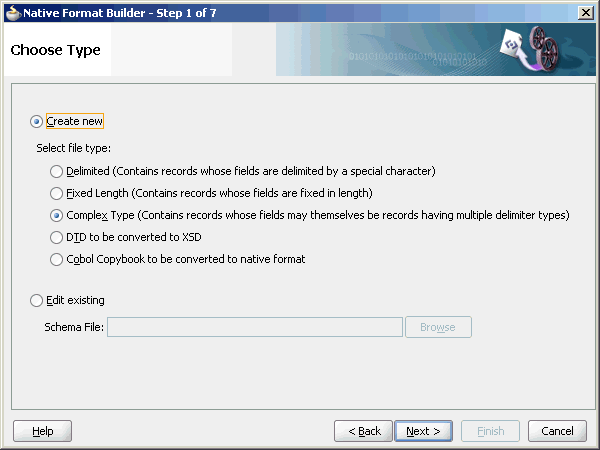The image size is (600, 450).
Task: Choose the Fixed Length file type
Action: [x=57, y=193]
